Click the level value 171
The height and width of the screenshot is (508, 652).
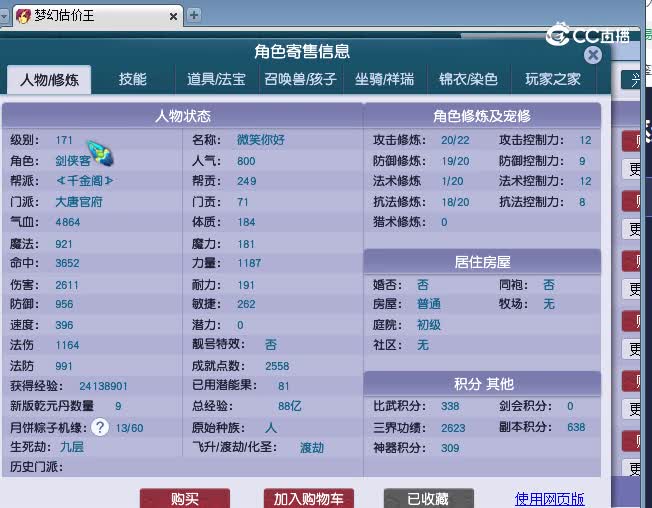pyautogui.click(x=64, y=140)
